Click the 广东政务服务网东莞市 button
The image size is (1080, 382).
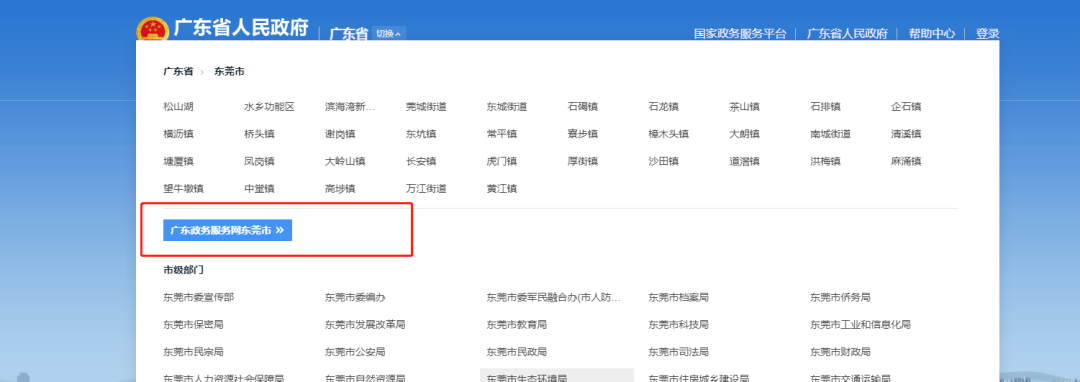point(227,231)
